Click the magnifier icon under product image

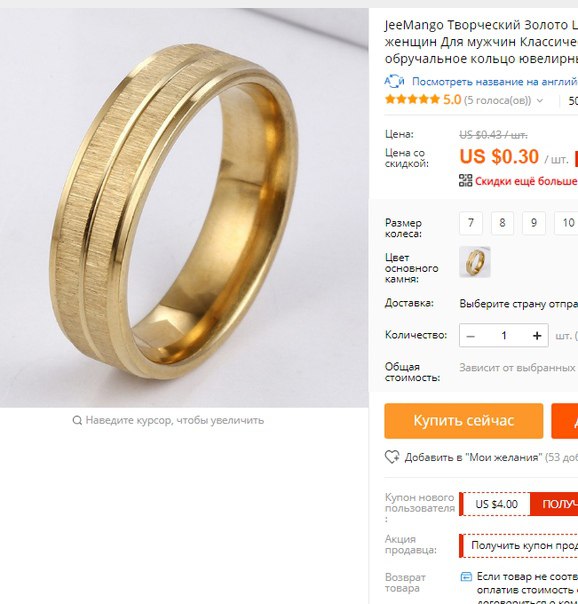pos(77,420)
